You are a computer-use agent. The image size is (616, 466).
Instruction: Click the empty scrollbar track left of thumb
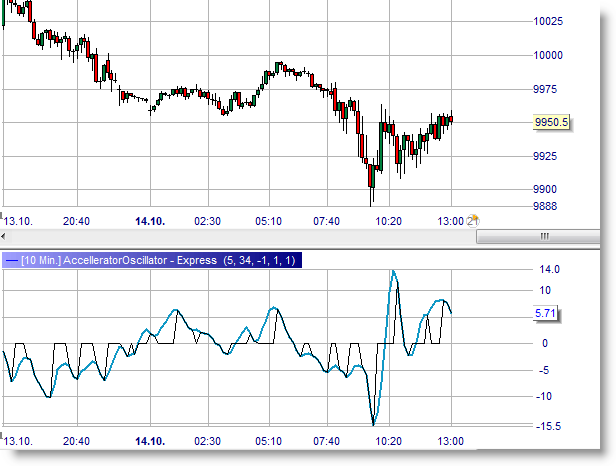pyautogui.click(x=240, y=237)
